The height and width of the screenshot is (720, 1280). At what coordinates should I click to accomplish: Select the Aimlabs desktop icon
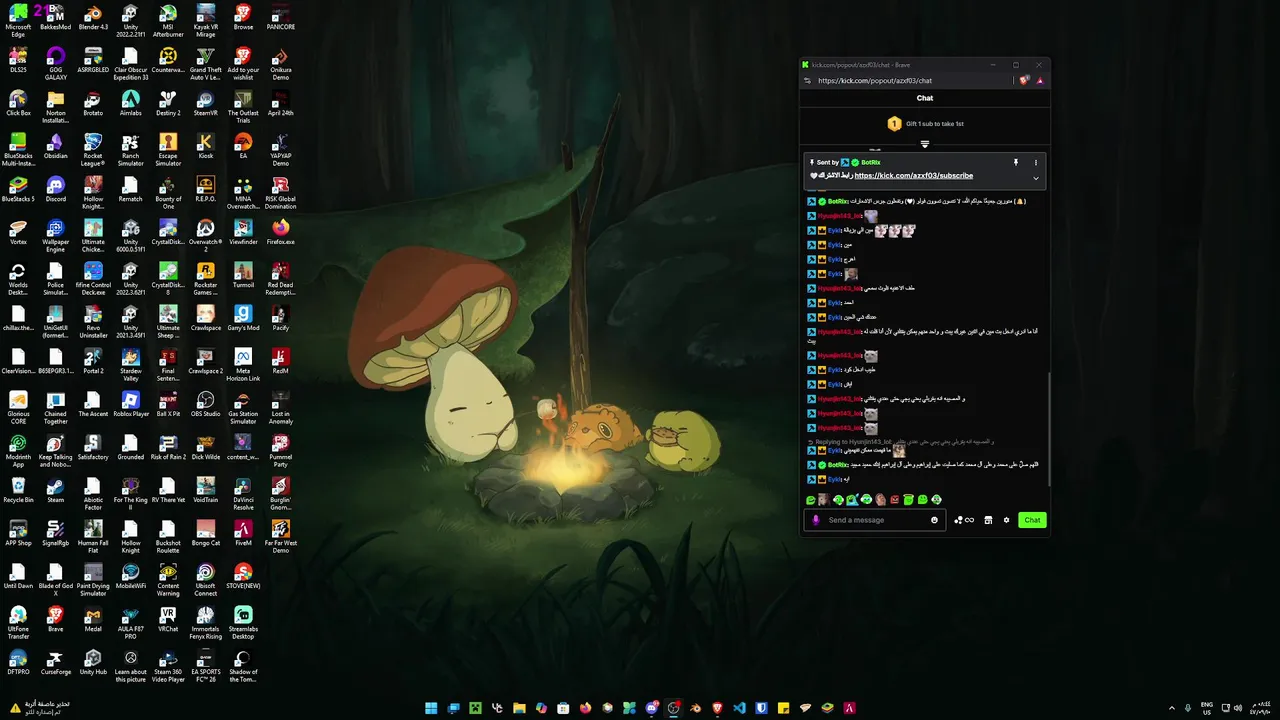pyautogui.click(x=130, y=104)
